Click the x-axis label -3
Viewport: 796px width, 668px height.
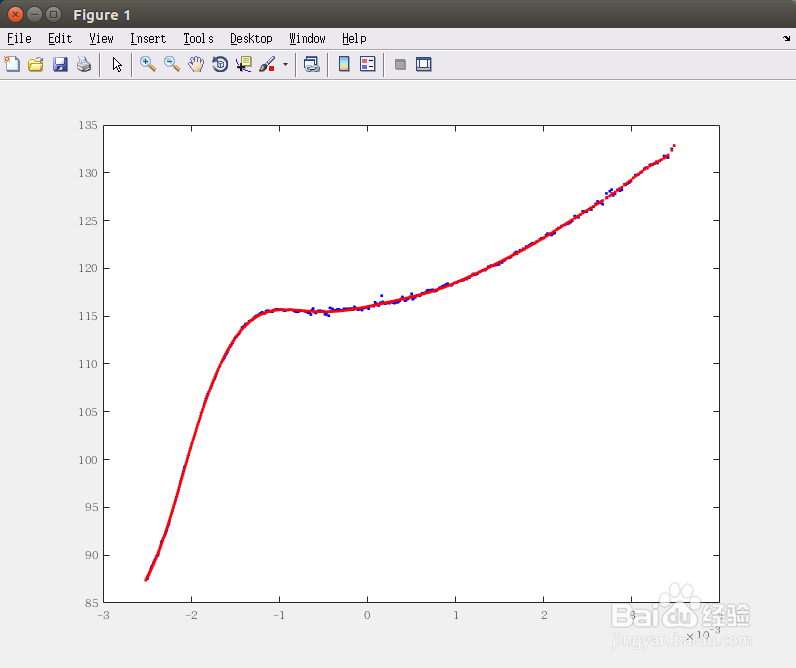point(103,615)
